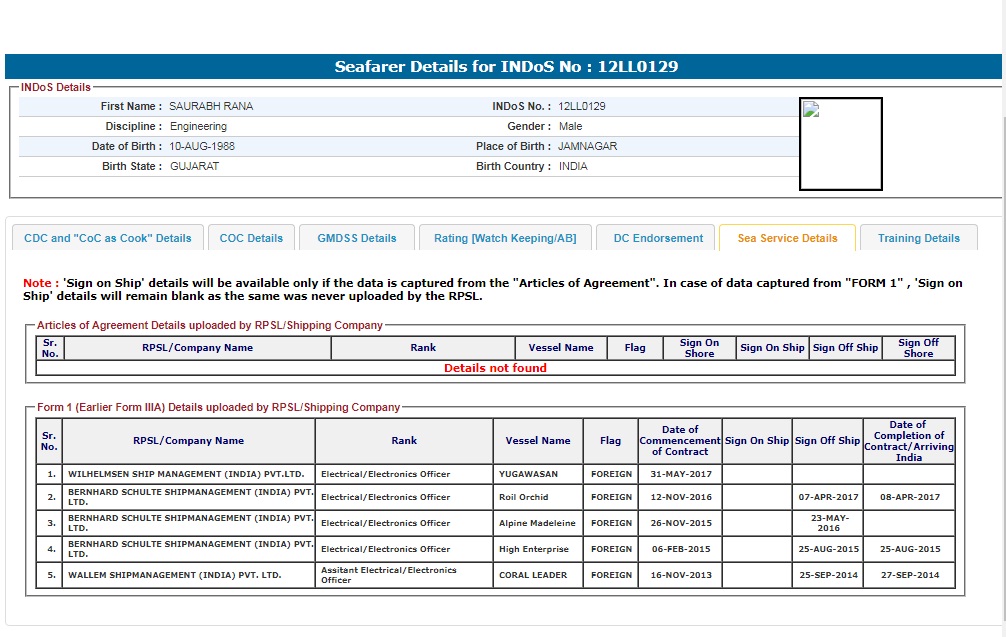Click the Wilhelmsen Ship Management company cell
Image resolution: width=1006 pixels, height=637 pixels.
[189, 474]
